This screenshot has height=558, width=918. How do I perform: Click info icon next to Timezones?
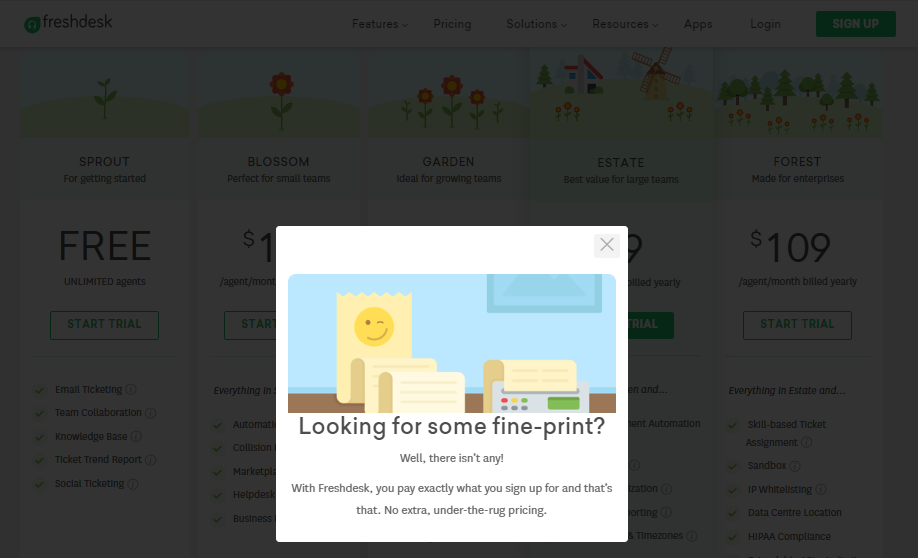tap(691, 536)
